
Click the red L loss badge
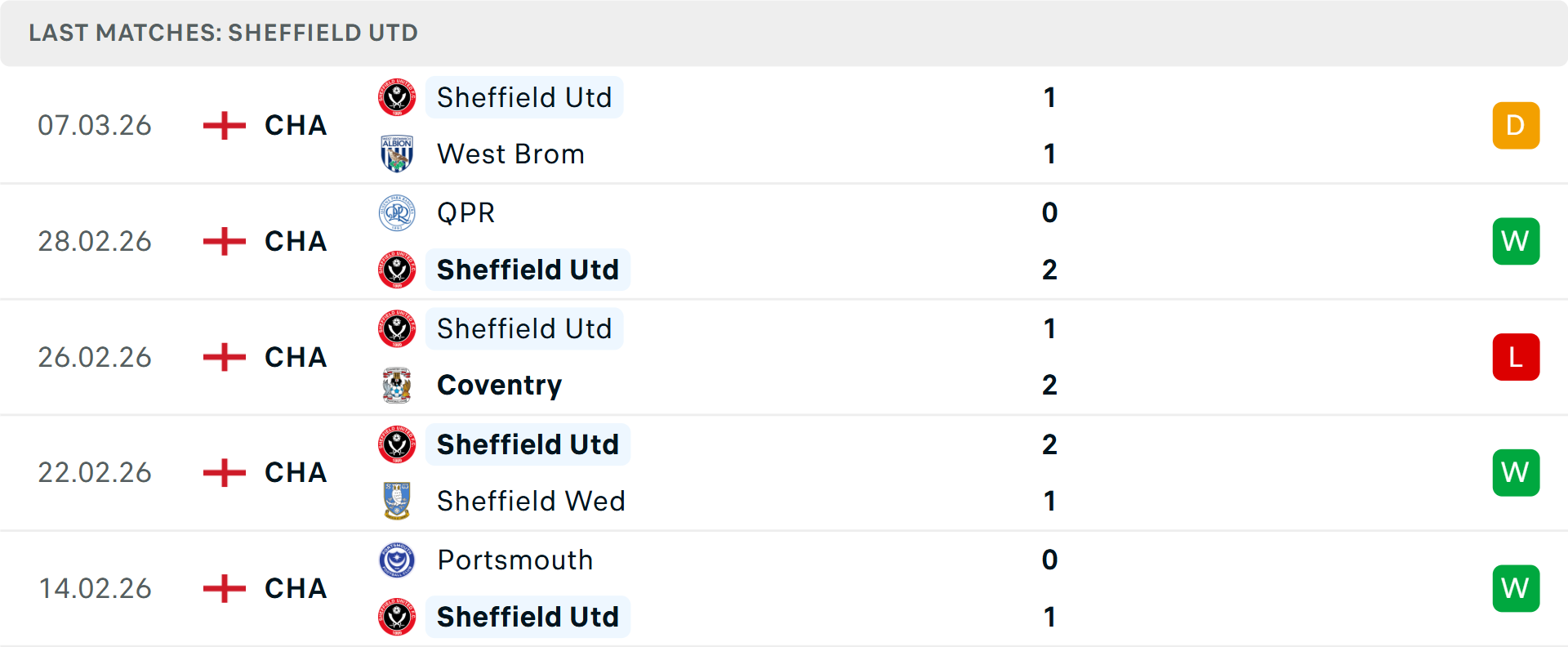(1516, 357)
